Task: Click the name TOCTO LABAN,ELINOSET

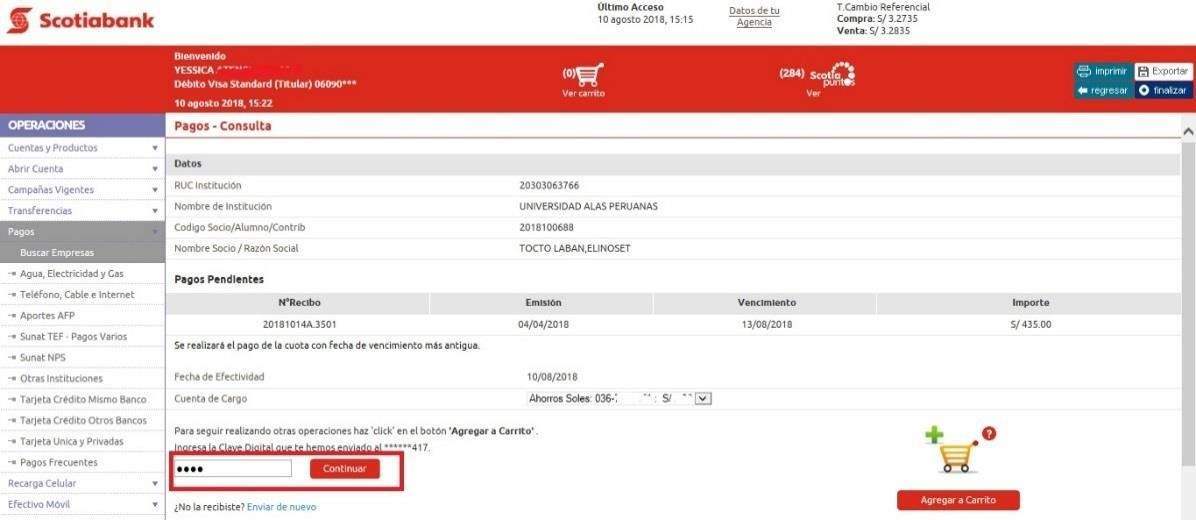Action: 575,249
